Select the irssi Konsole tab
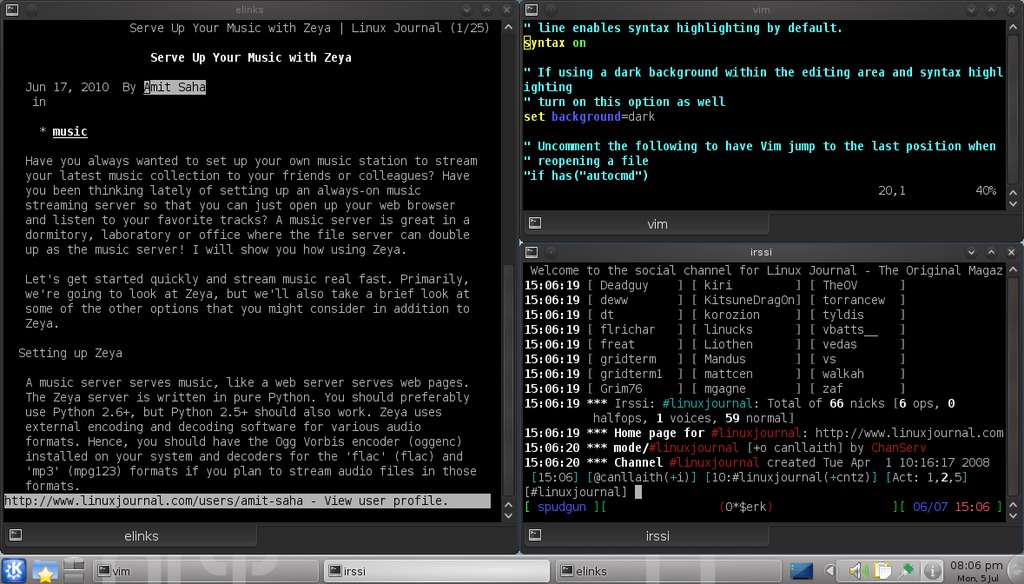Viewport: 1024px width, 584px height. click(x=657, y=536)
